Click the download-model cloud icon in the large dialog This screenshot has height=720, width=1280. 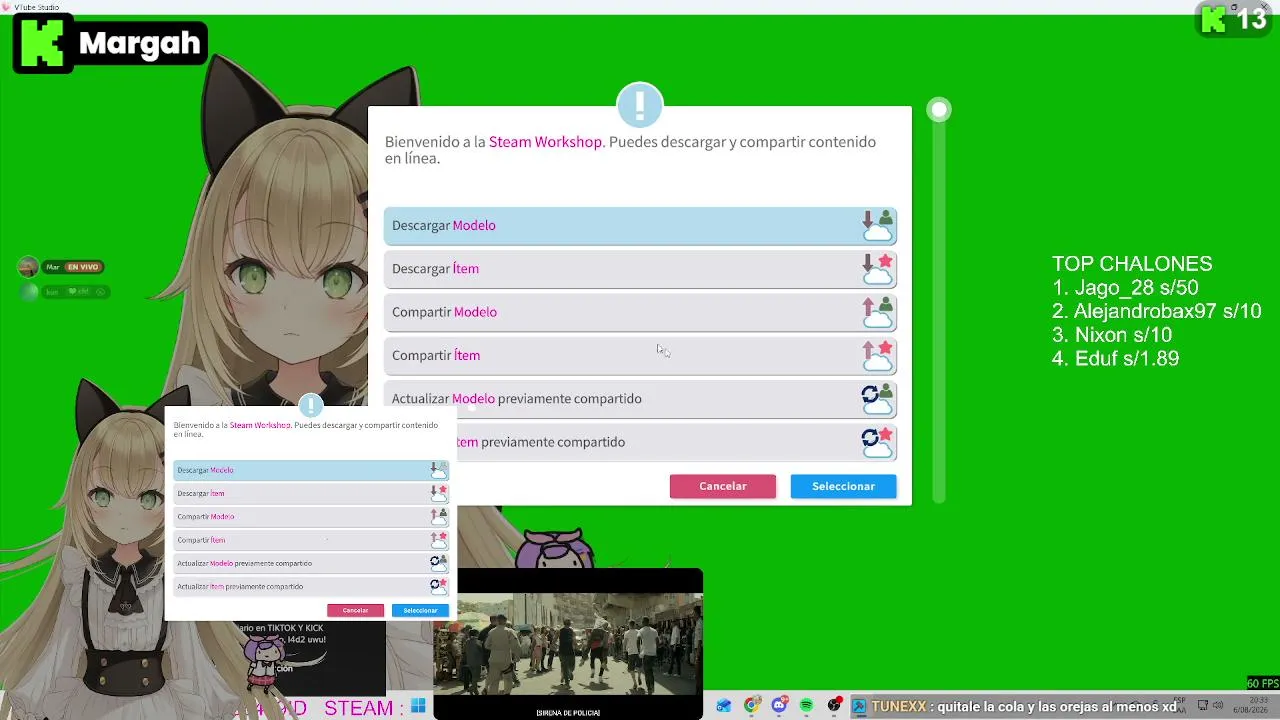coord(878,226)
